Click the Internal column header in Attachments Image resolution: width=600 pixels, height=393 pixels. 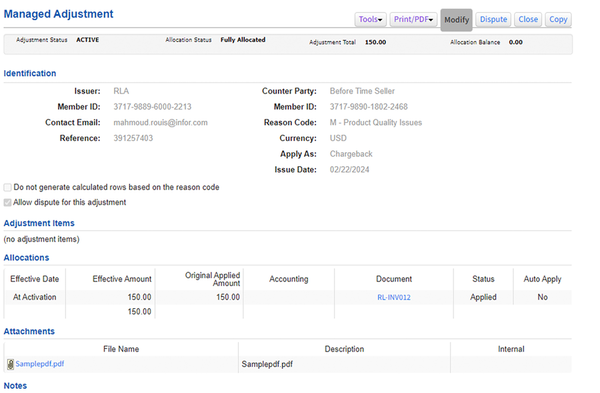point(511,349)
